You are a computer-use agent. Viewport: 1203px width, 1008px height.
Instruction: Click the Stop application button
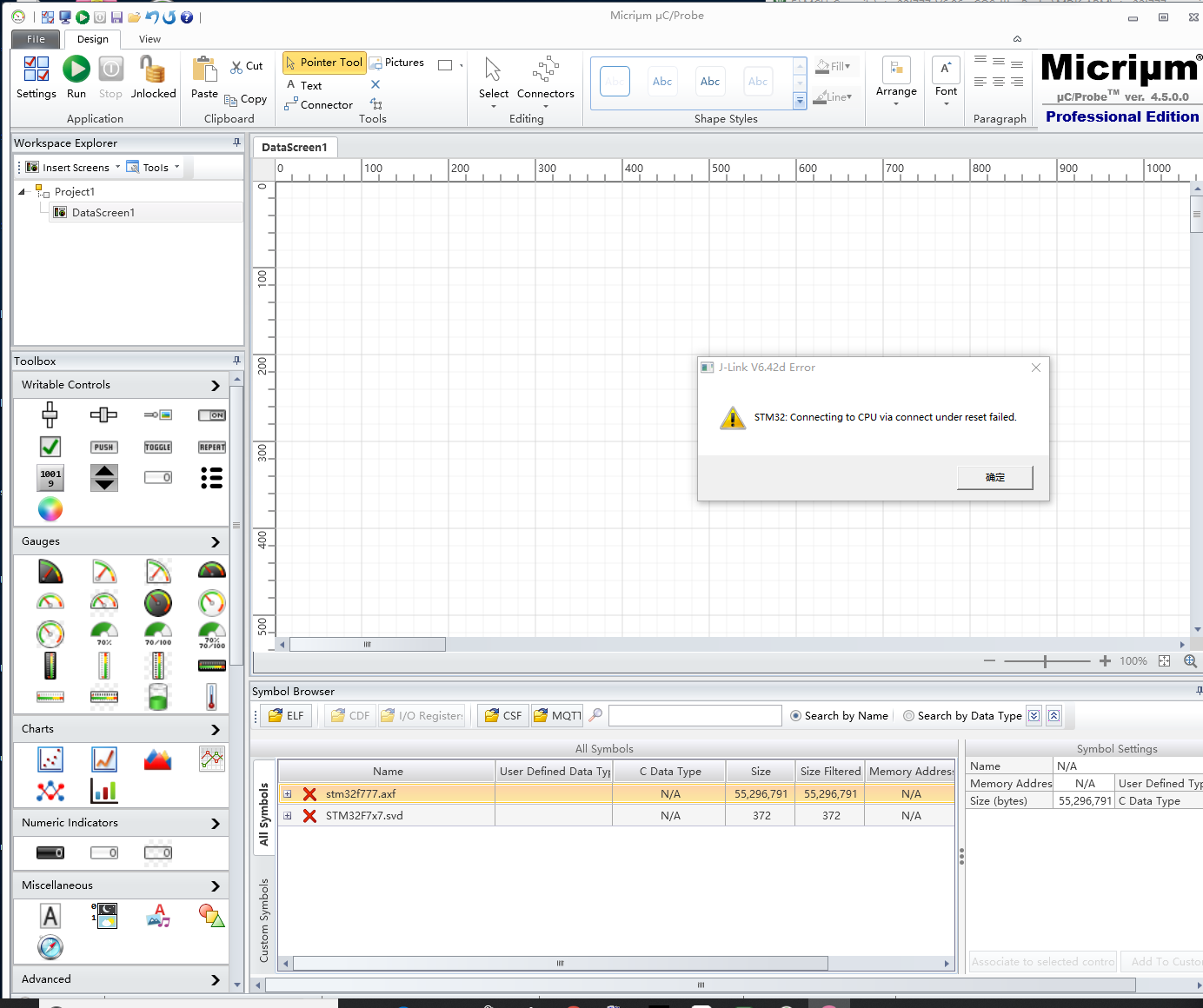point(110,77)
